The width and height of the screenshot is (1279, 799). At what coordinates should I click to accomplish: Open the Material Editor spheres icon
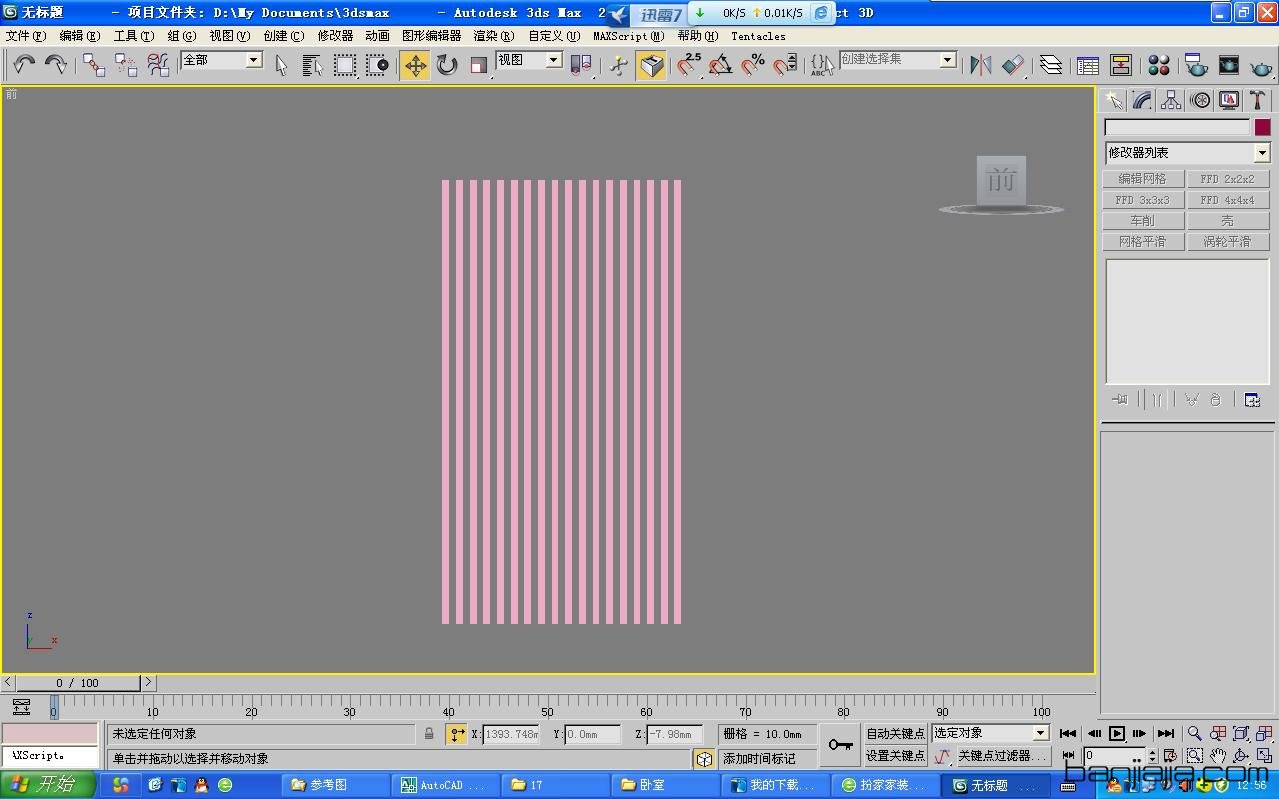click(1159, 65)
